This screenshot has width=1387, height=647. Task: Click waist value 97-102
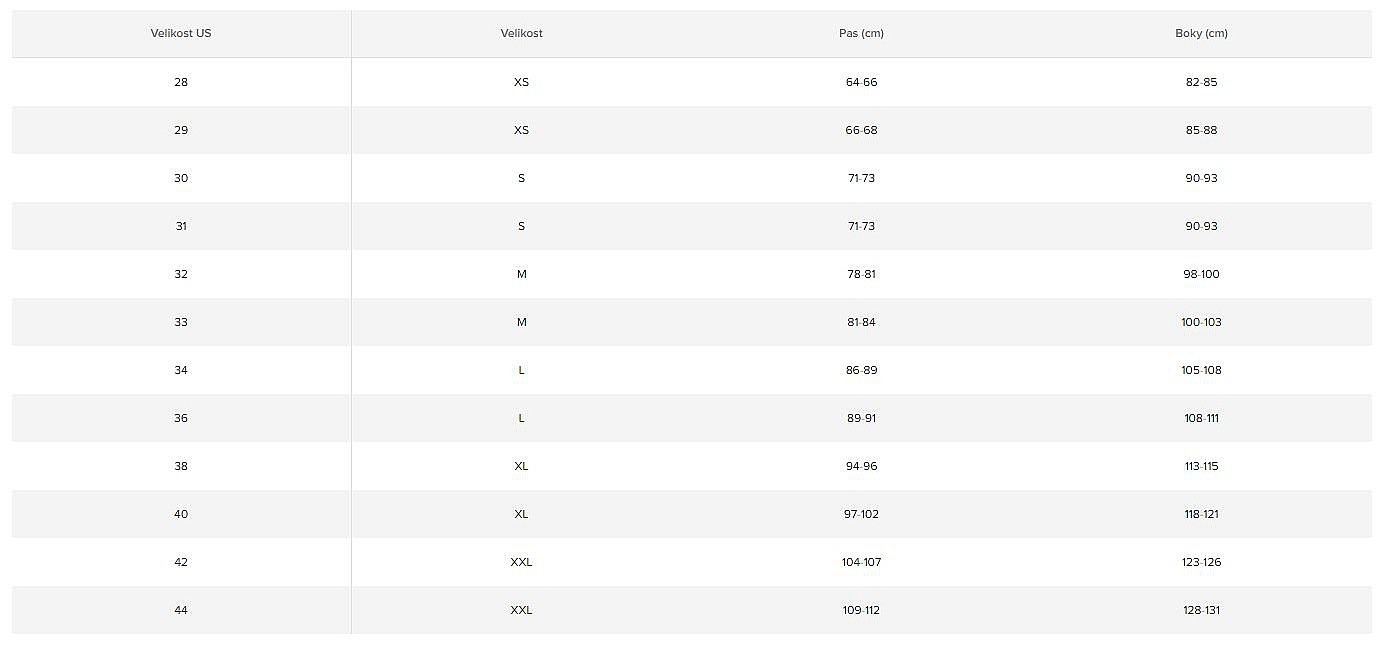click(x=861, y=514)
